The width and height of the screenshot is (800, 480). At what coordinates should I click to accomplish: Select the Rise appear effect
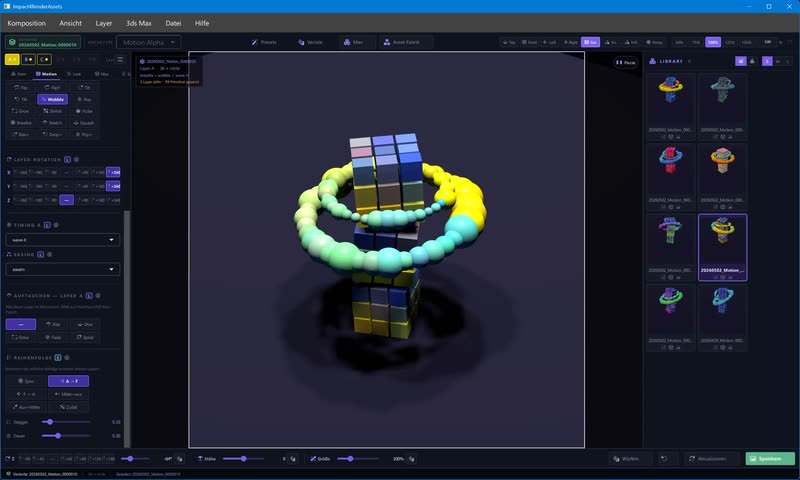tap(53, 324)
